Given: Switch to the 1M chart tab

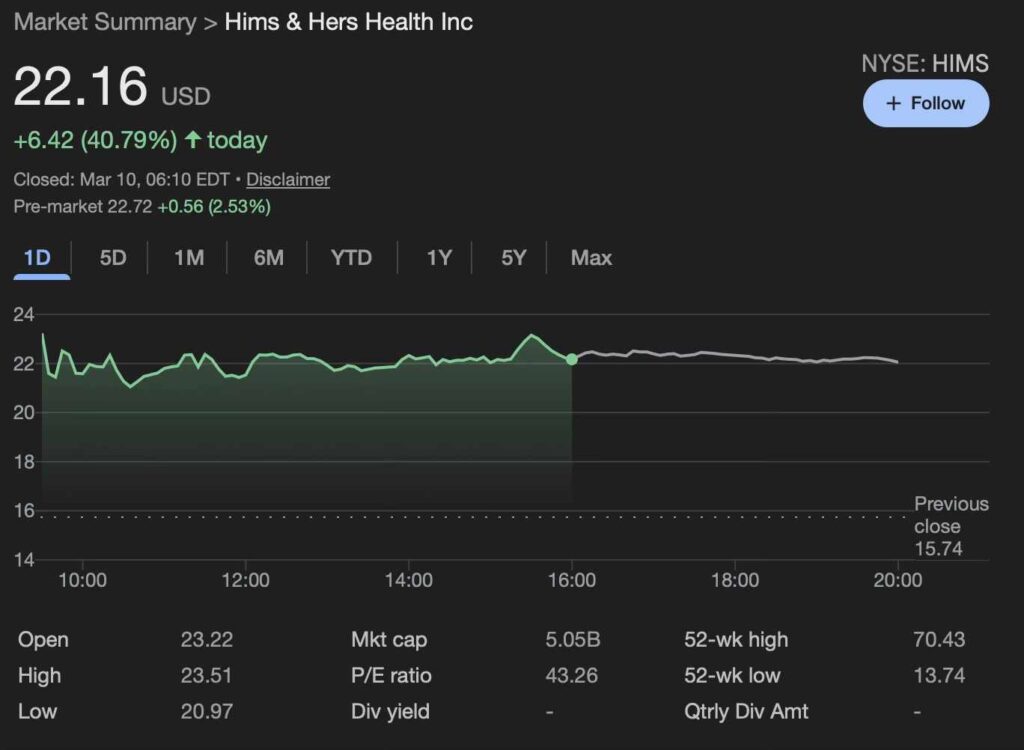Looking at the screenshot, I should [189, 258].
